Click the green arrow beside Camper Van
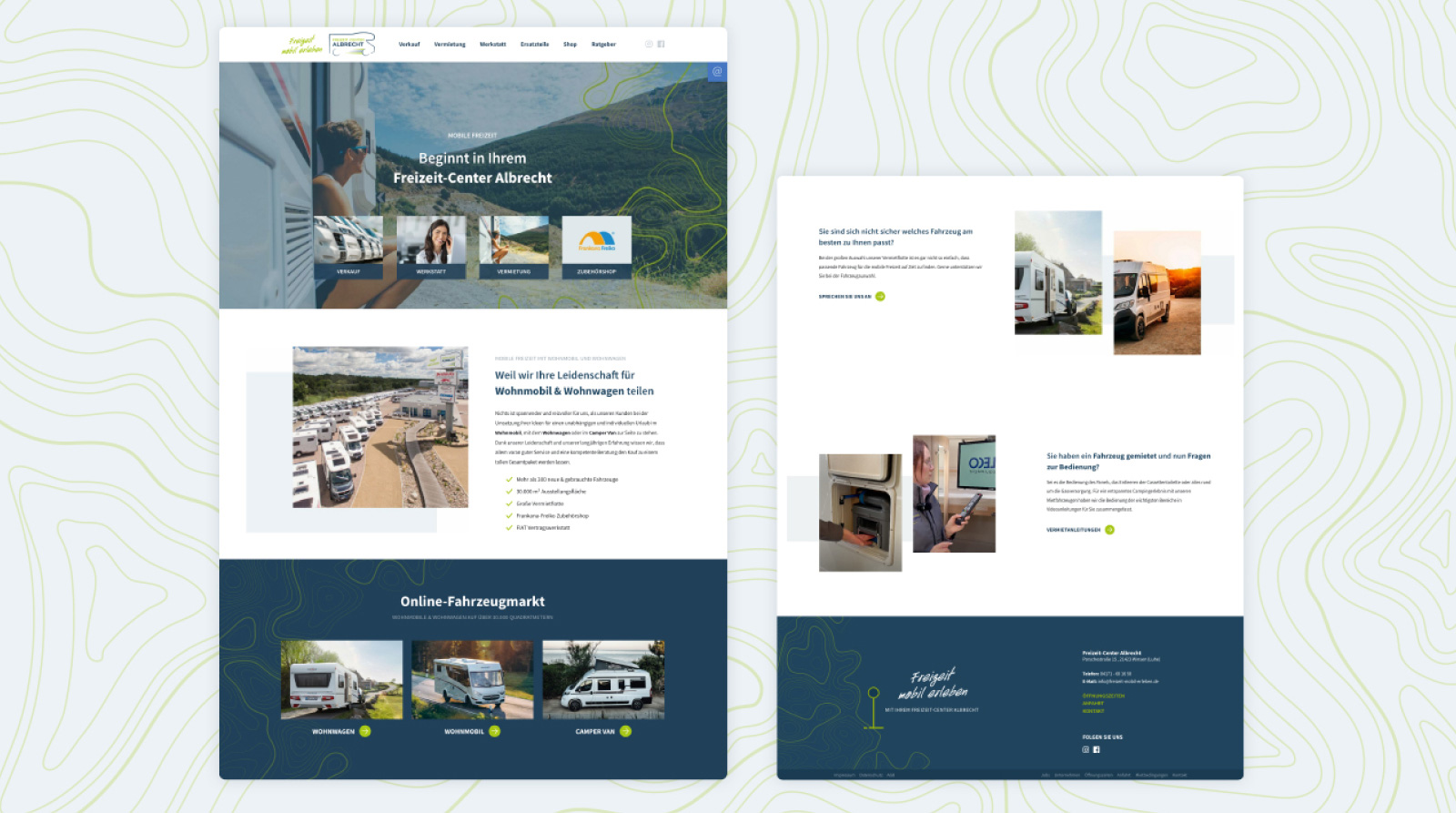Screen dimensions: 1456x813 (x=625, y=731)
